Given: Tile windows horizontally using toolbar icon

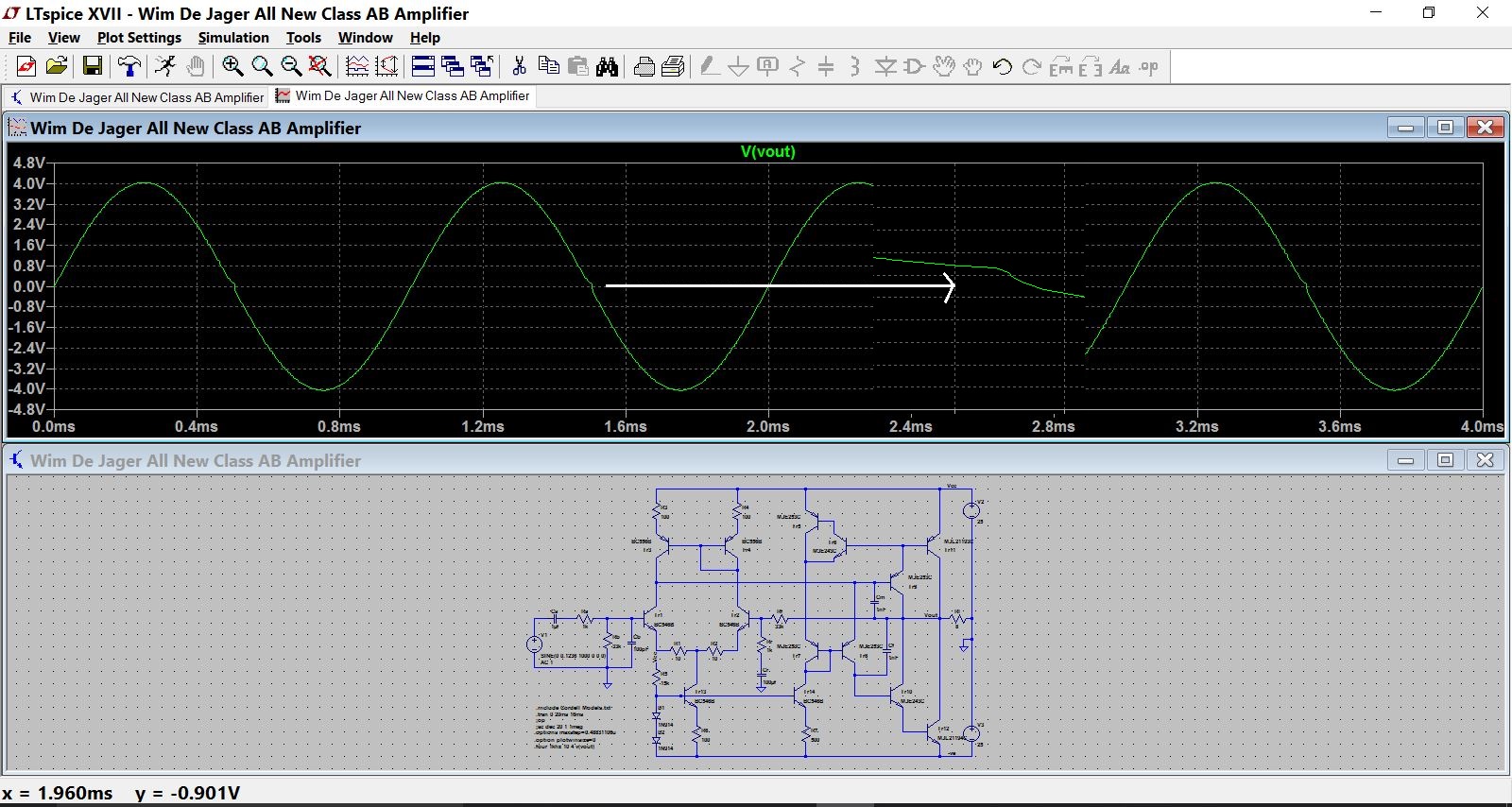Looking at the screenshot, I should coord(423,66).
